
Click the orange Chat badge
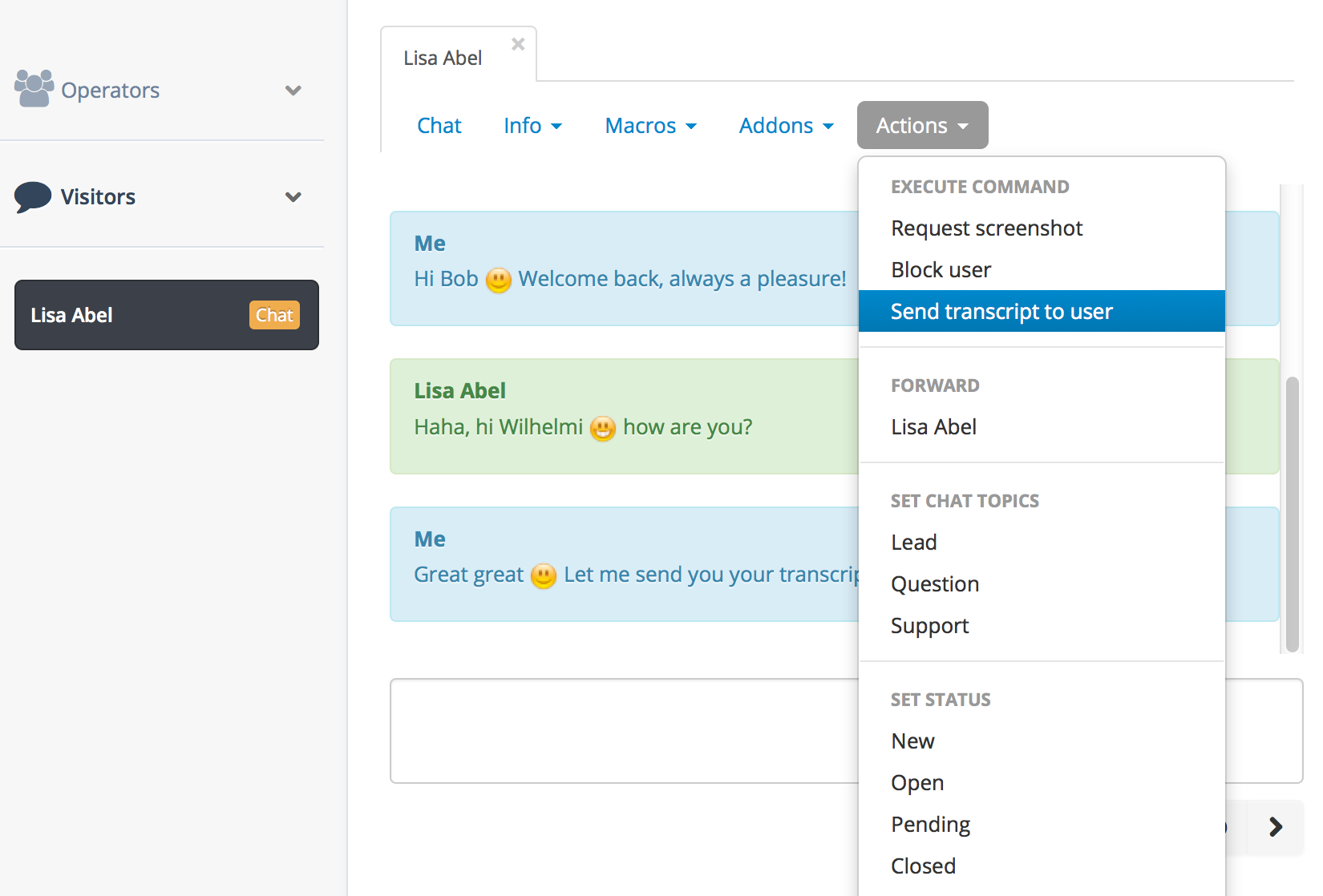coord(274,315)
